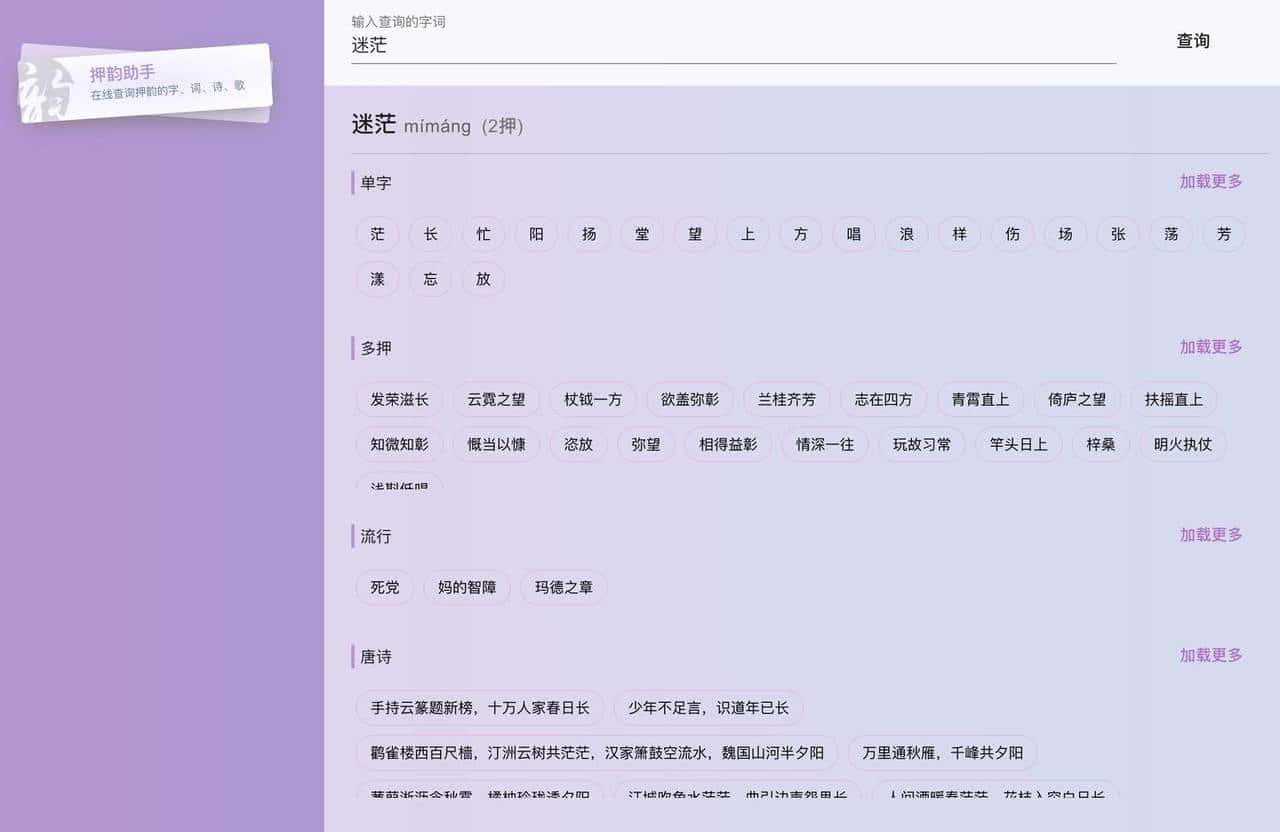
Task: Load more results under 单字 section
Action: click(1210, 182)
